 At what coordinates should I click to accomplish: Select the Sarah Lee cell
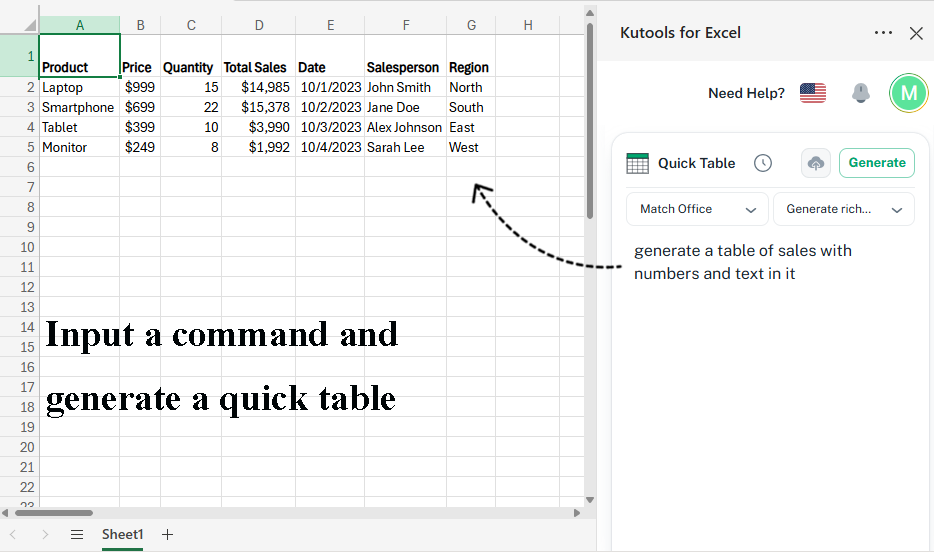tap(405, 147)
